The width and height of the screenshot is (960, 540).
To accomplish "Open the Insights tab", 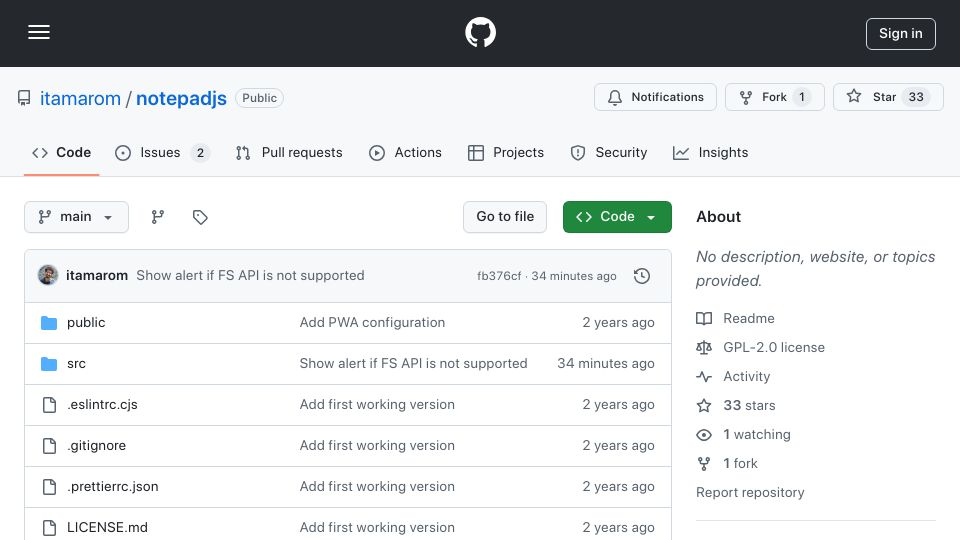I will pyautogui.click(x=710, y=152).
